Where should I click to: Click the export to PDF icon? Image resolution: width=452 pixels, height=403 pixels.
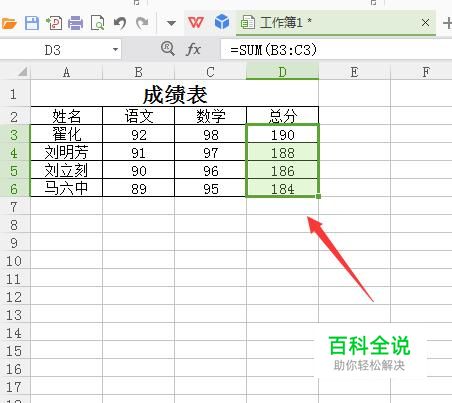pos(54,23)
